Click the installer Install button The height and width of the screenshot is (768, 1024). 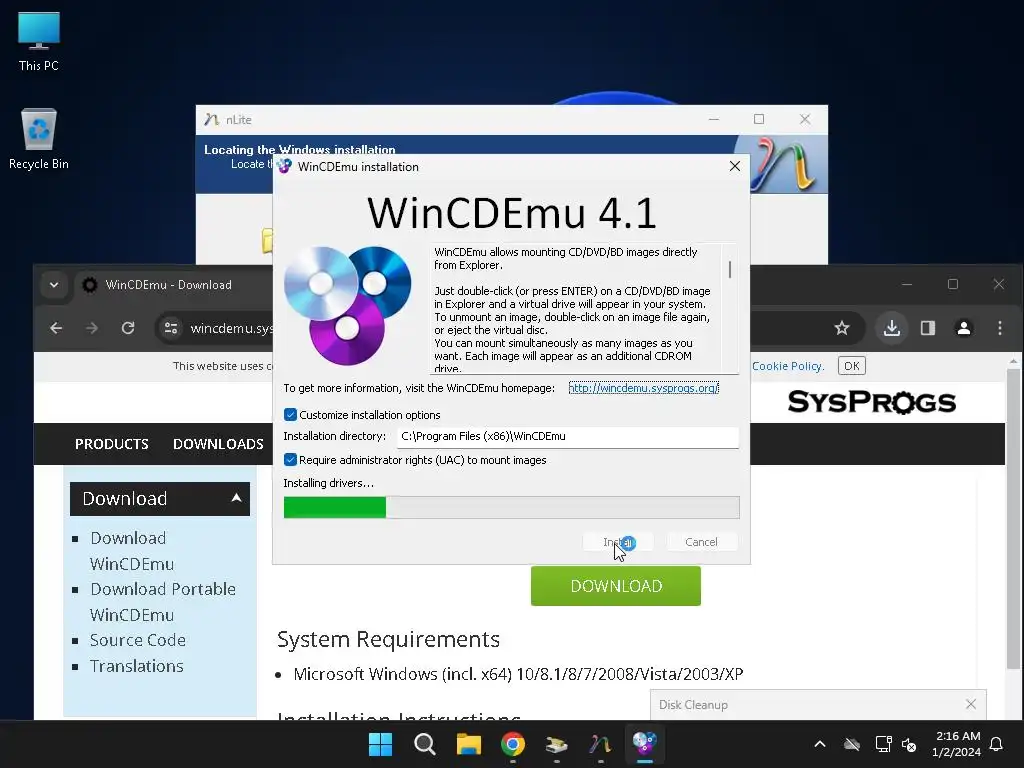coord(618,542)
